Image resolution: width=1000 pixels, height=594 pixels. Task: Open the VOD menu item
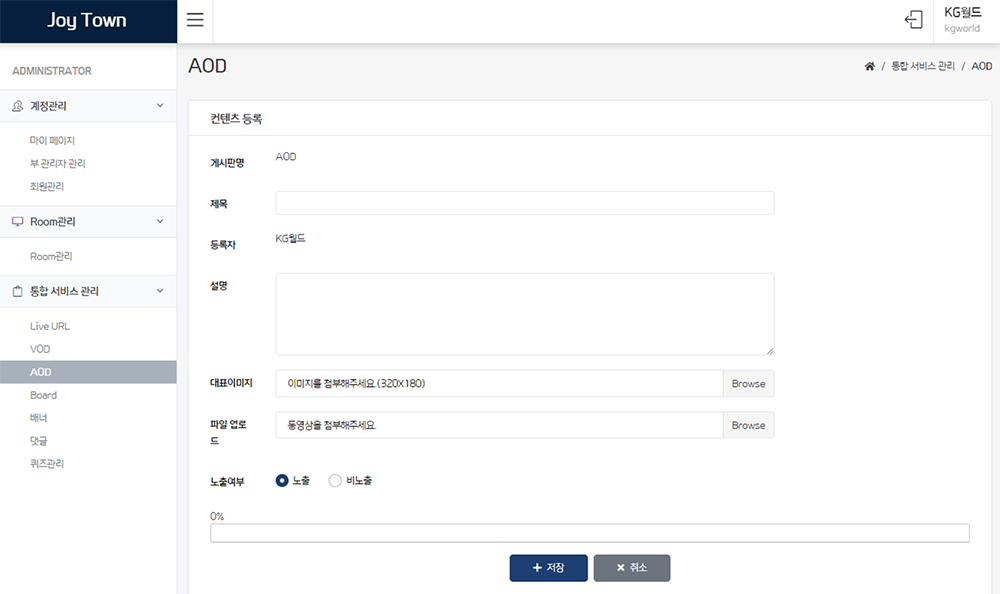click(40, 349)
